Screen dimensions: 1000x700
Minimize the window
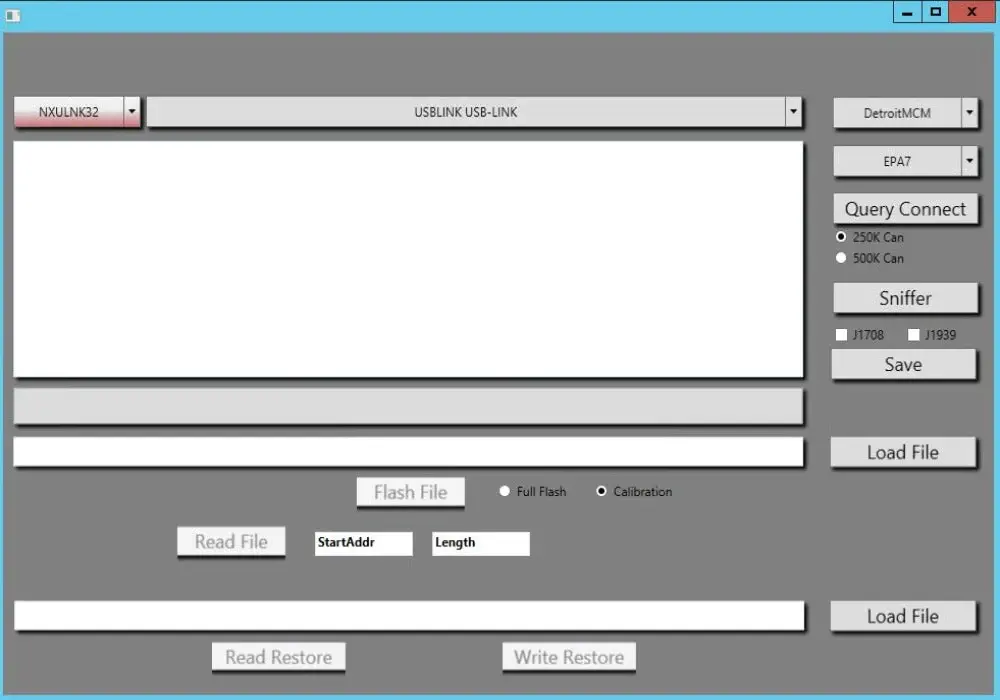908,12
